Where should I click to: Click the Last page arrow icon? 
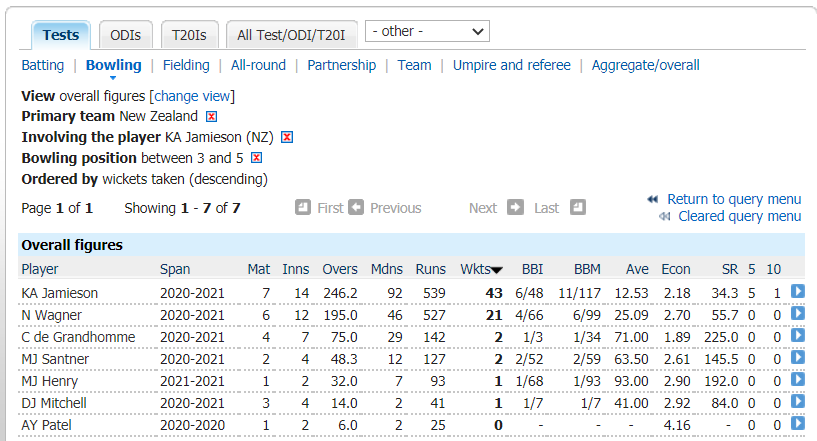(x=577, y=208)
